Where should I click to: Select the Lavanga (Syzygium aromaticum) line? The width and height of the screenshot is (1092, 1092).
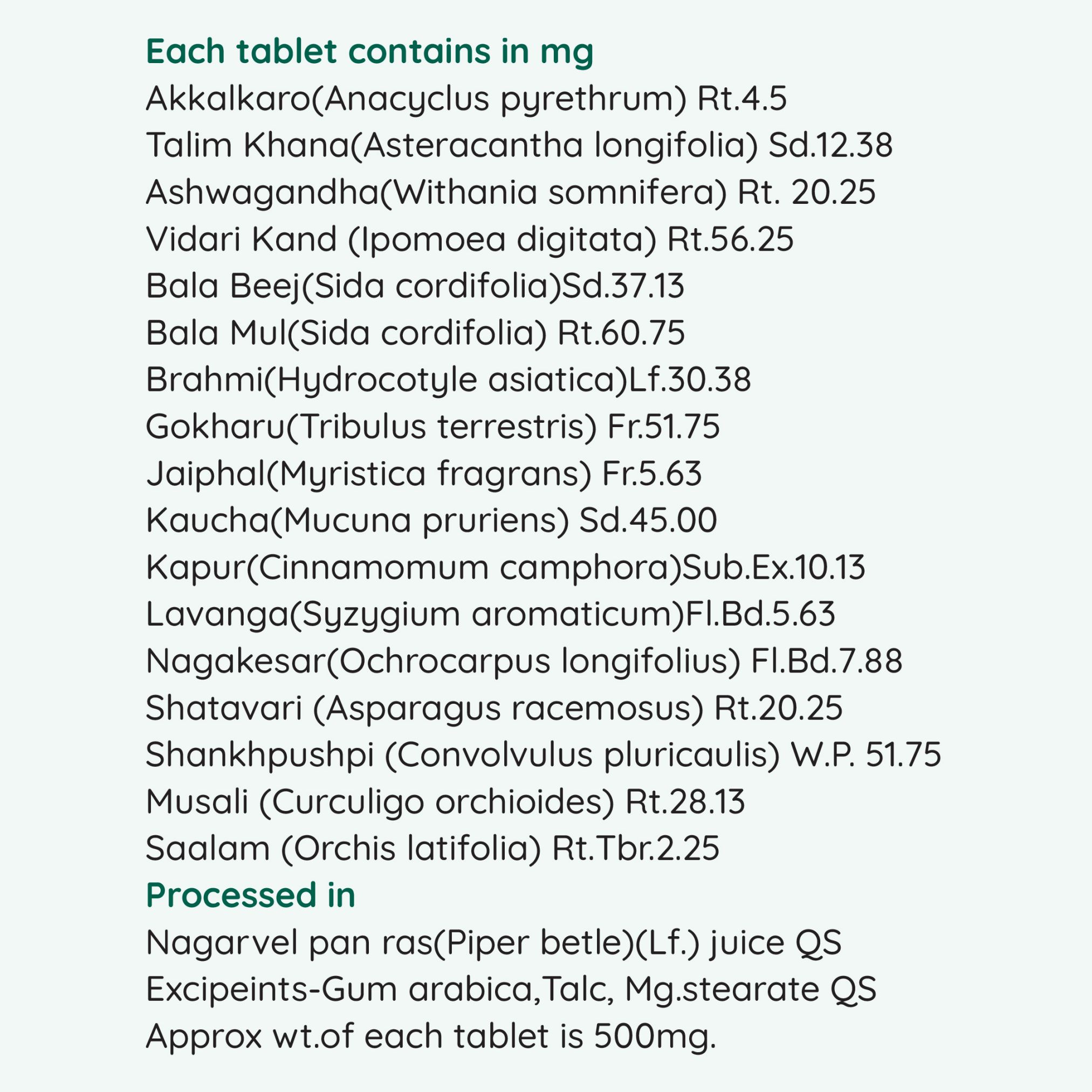[x=491, y=615]
